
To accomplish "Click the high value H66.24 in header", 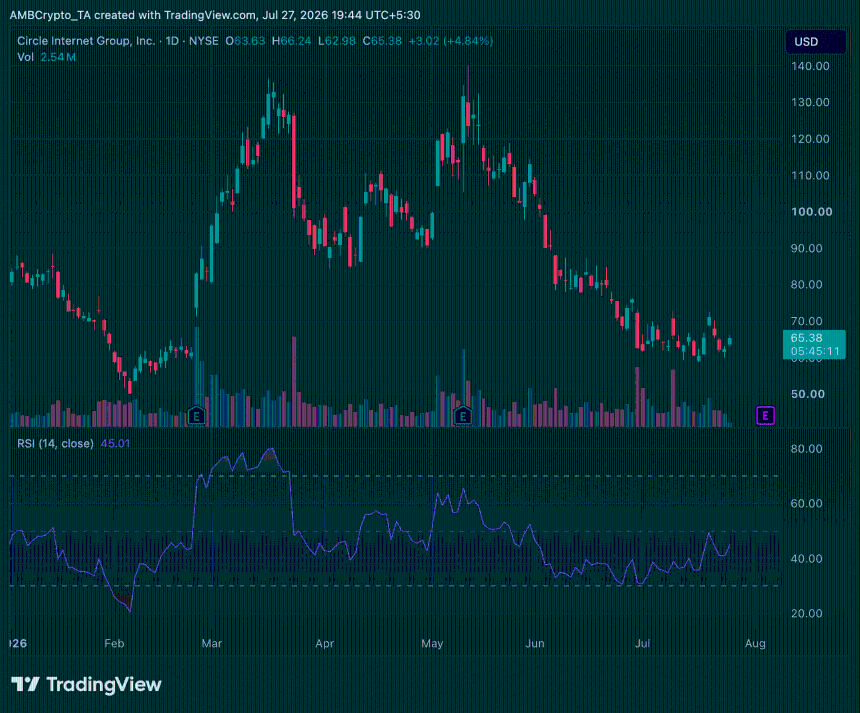I will pos(291,41).
